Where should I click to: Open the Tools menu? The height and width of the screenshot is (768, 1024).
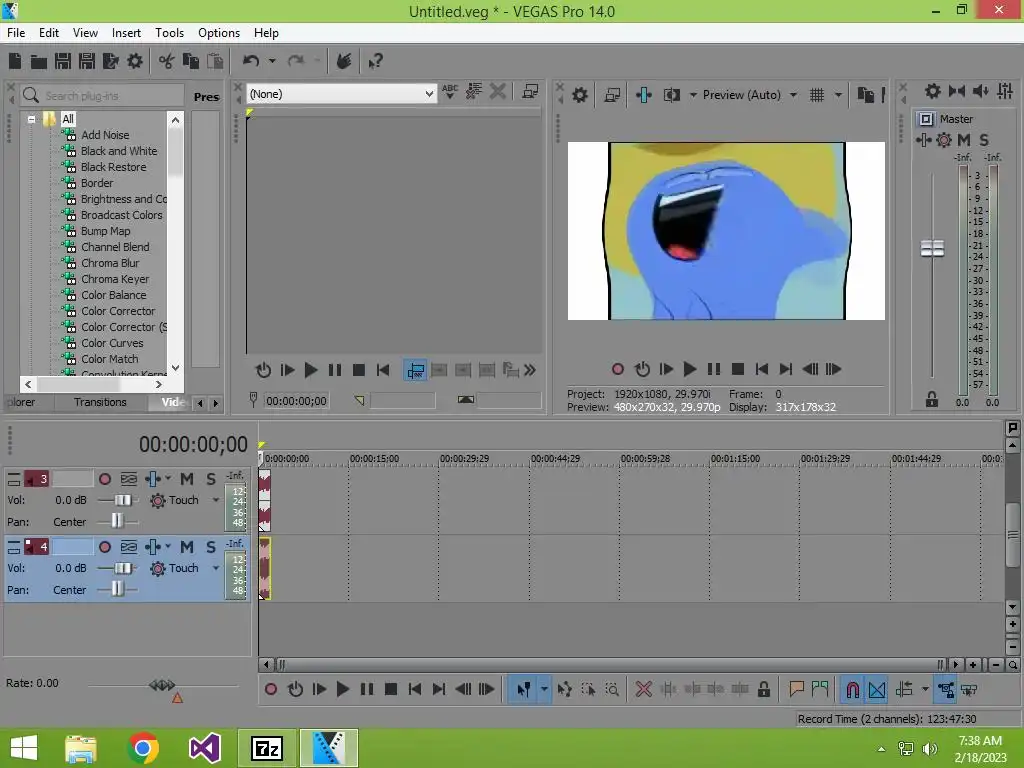pyautogui.click(x=169, y=33)
